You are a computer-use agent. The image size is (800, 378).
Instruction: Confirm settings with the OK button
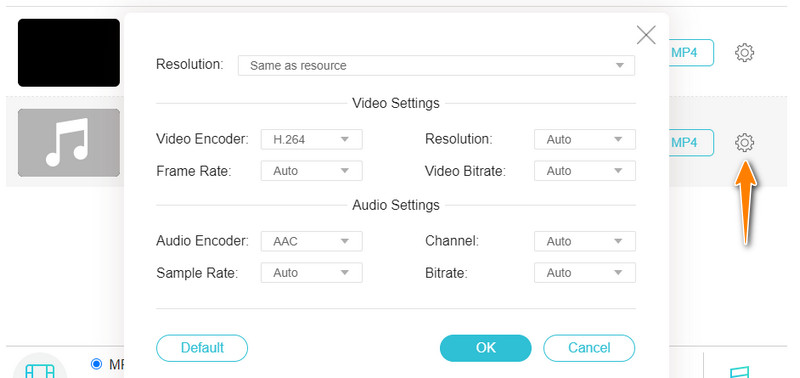coord(486,348)
